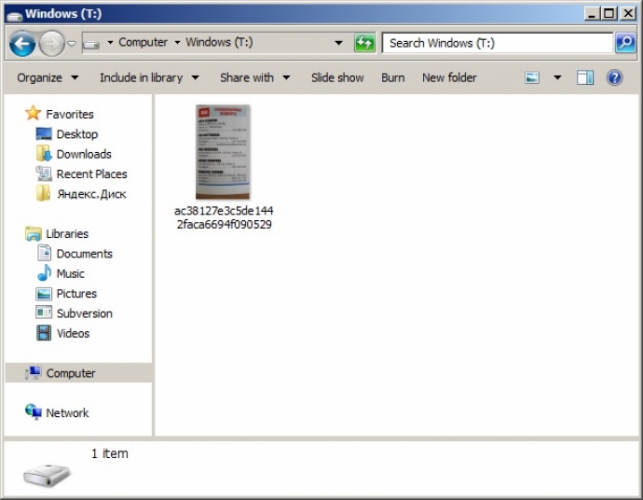Screen dimensions: 643x500
Task: Focus the Search Windows (T:) field
Action: (497, 43)
